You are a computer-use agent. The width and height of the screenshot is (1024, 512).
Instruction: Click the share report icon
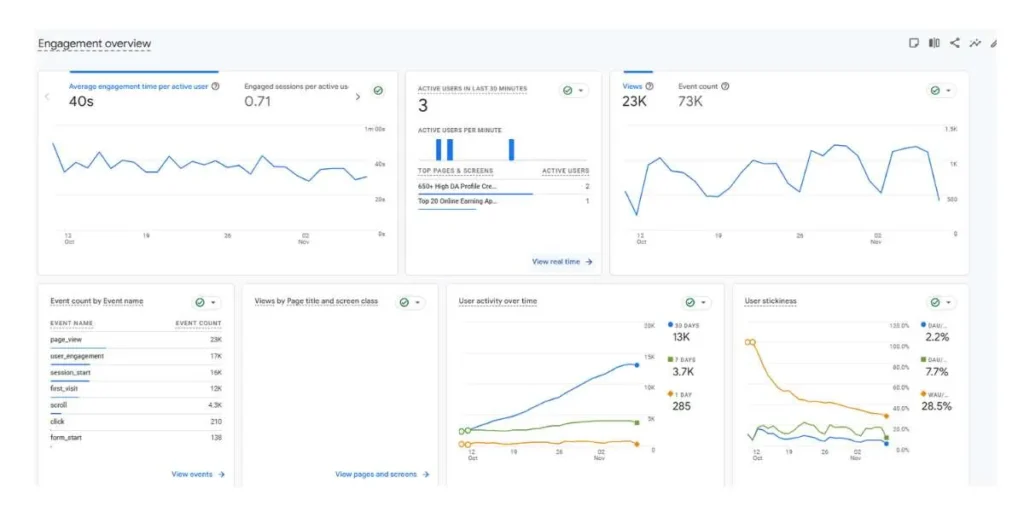tap(955, 43)
